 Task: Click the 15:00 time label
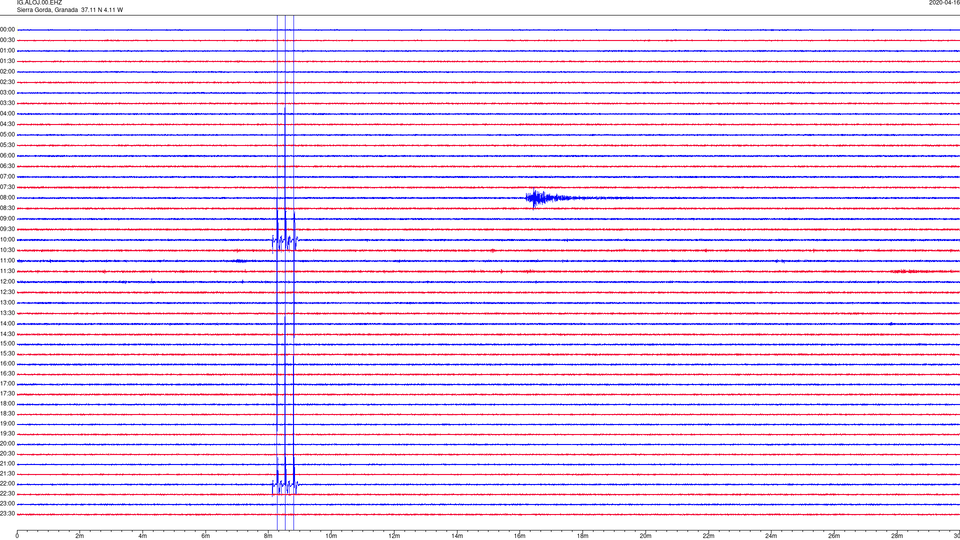click(7, 343)
